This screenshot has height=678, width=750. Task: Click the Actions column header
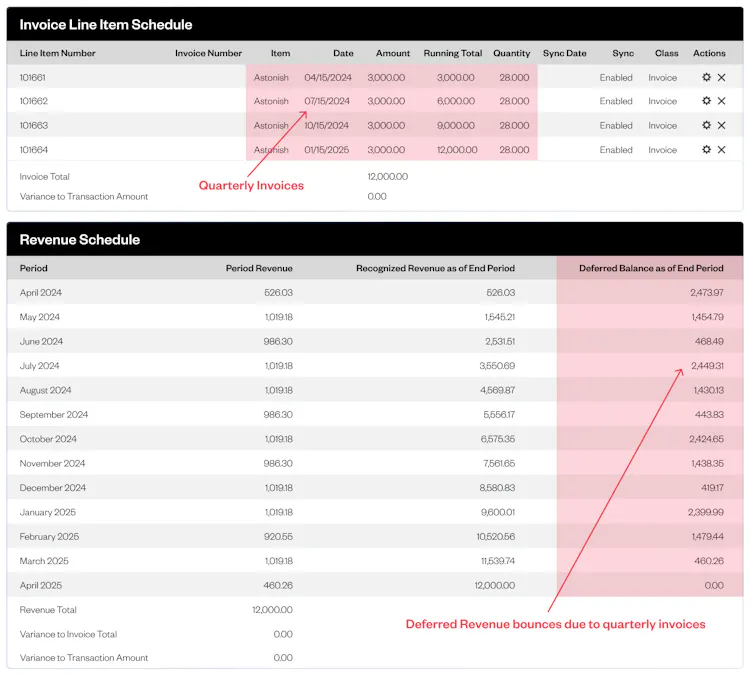(x=709, y=53)
